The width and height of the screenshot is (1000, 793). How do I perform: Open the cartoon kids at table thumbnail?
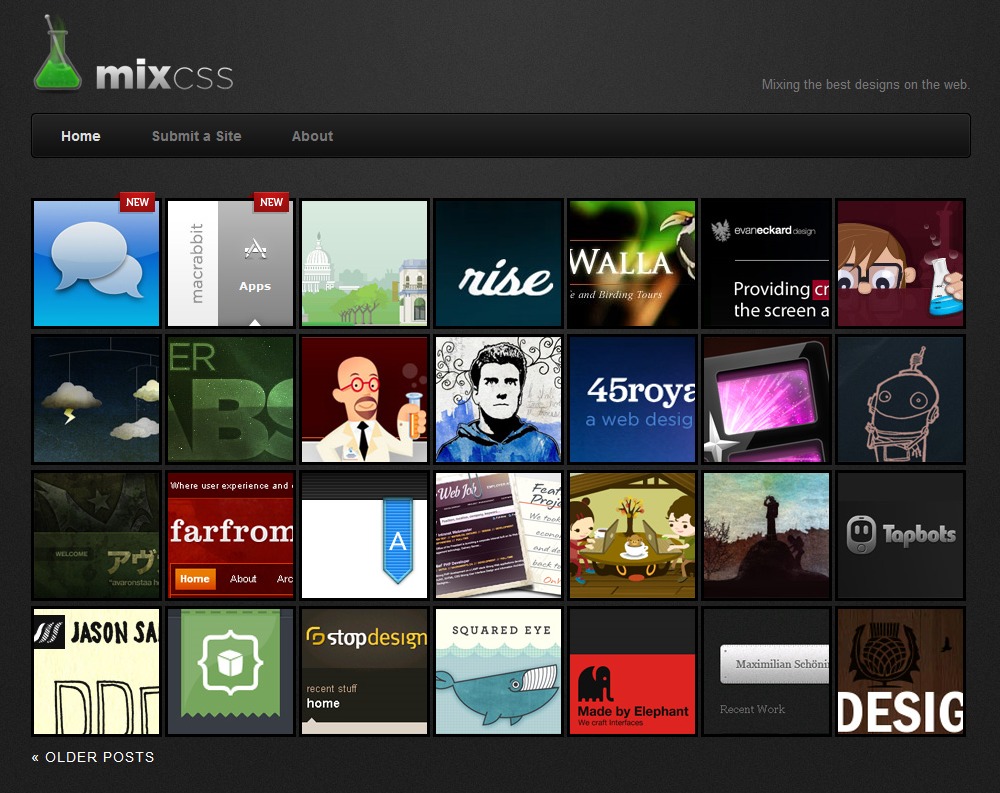tap(632, 535)
